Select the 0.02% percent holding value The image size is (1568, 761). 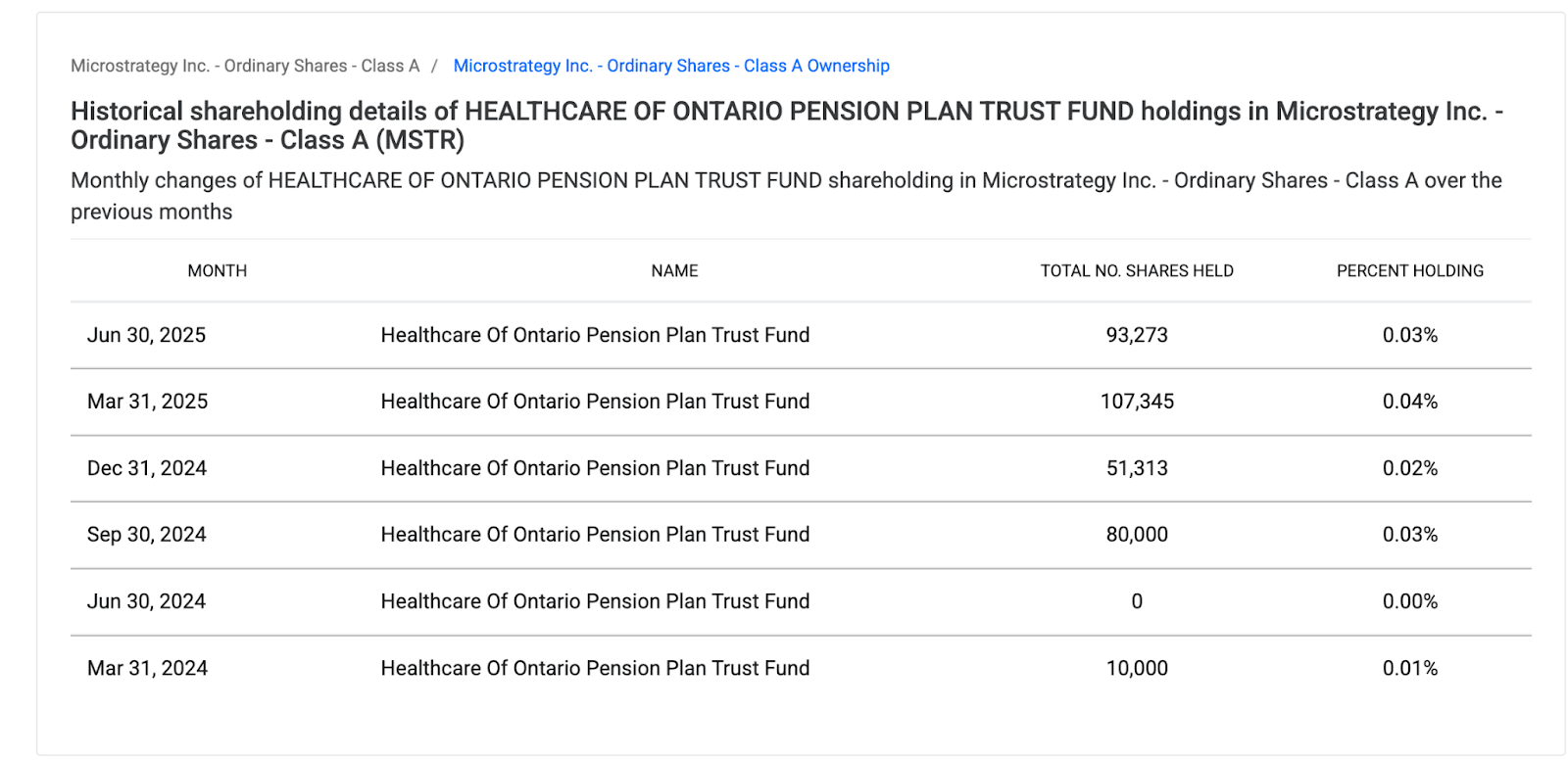click(1409, 468)
